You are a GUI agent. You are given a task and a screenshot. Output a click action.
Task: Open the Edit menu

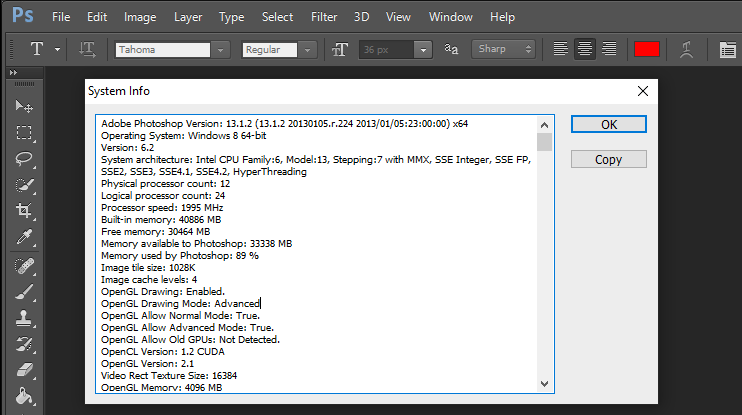97,17
